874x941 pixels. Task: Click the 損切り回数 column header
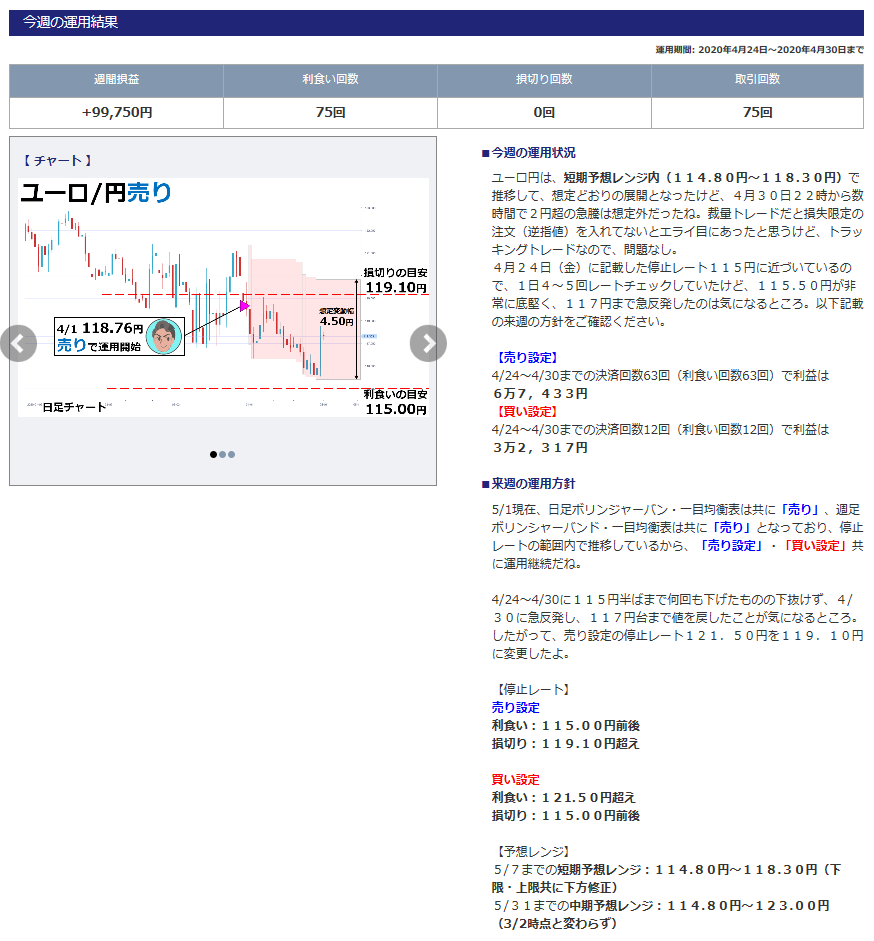coord(544,80)
